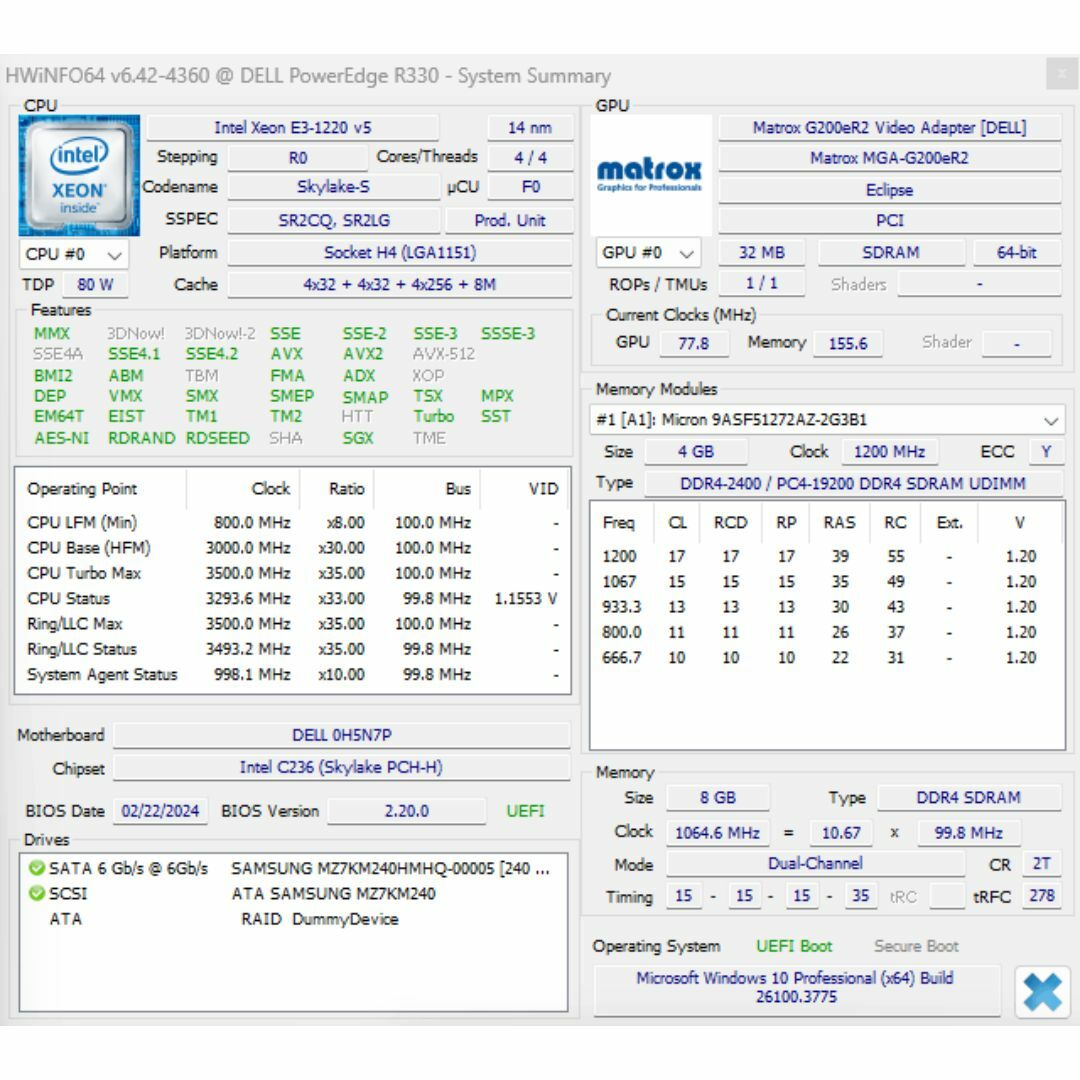Click the Intel Xeon E3-1220 v5 processor name field
Image resolution: width=1080 pixels, height=1080 pixels.
click(x=293, y=127)
